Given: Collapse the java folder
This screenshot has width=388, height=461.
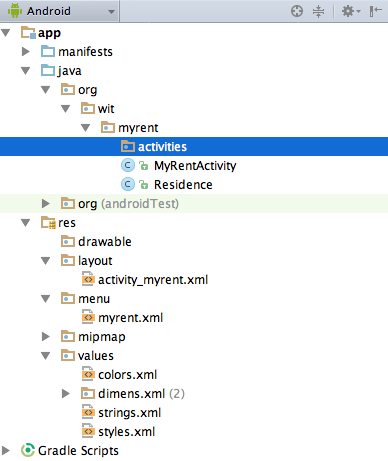Looking at the screenshot, I should tap(26, 71).
